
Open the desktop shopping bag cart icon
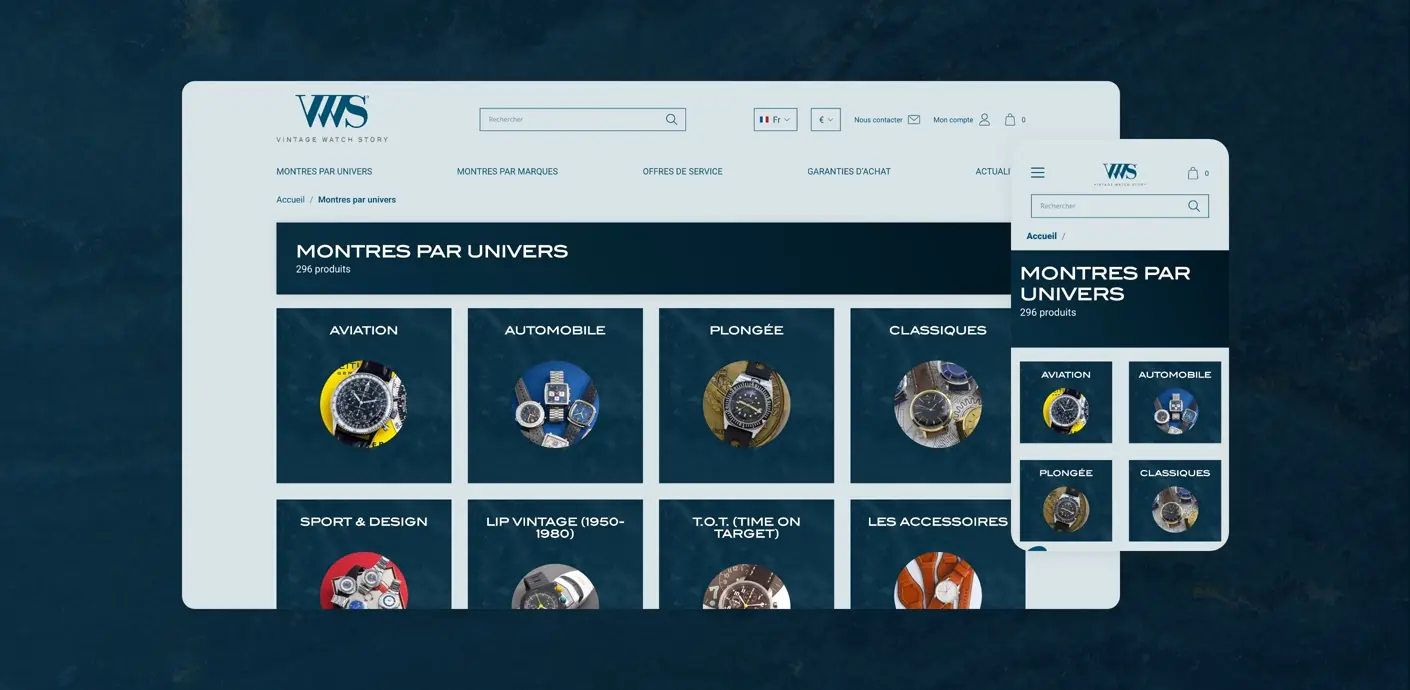point(1010,120)
